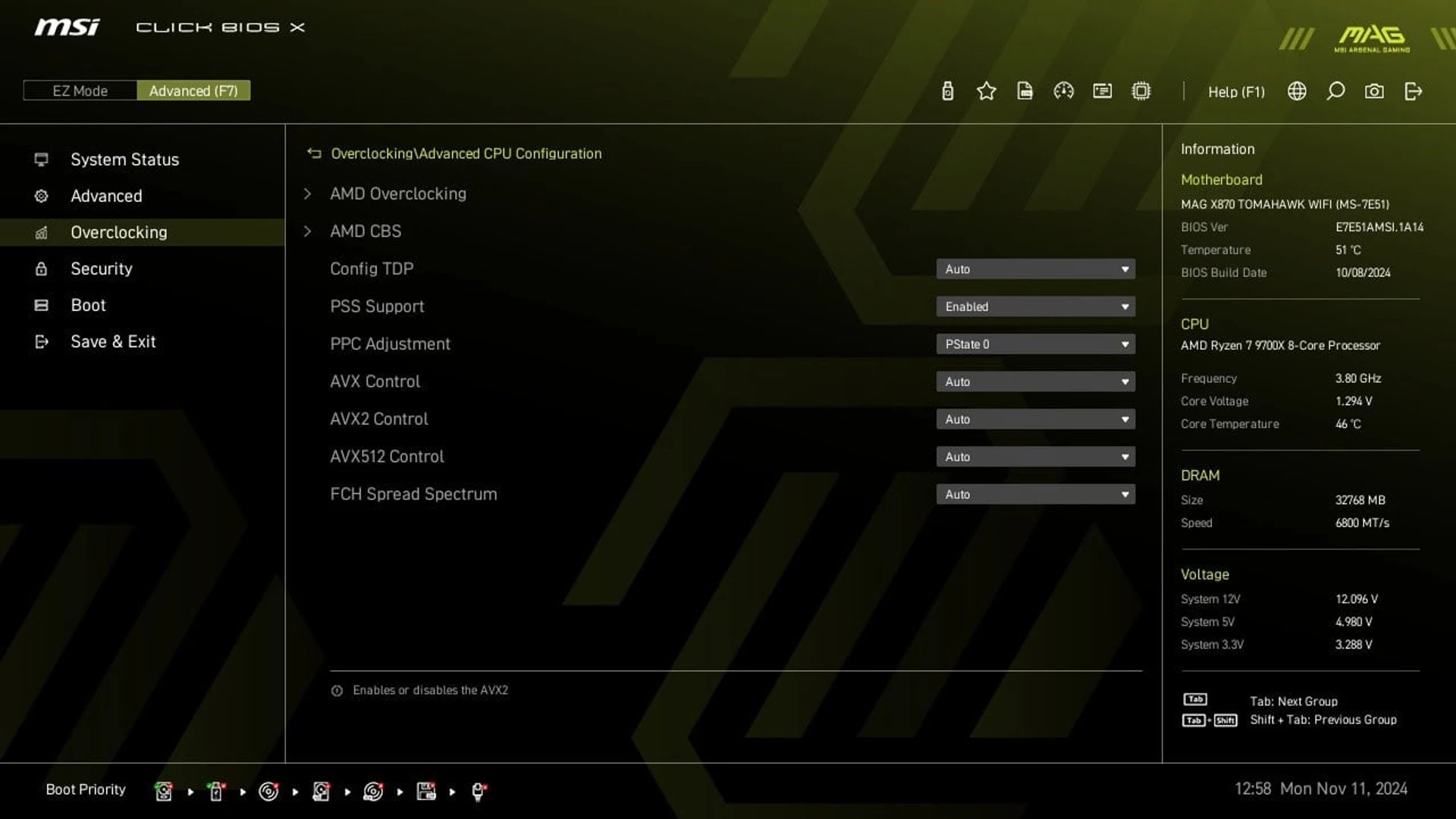The width and height of the screenshot is (1456, 819).
Task: Click the DRAM size 32768 MB value
Action: pos(1360,500)
